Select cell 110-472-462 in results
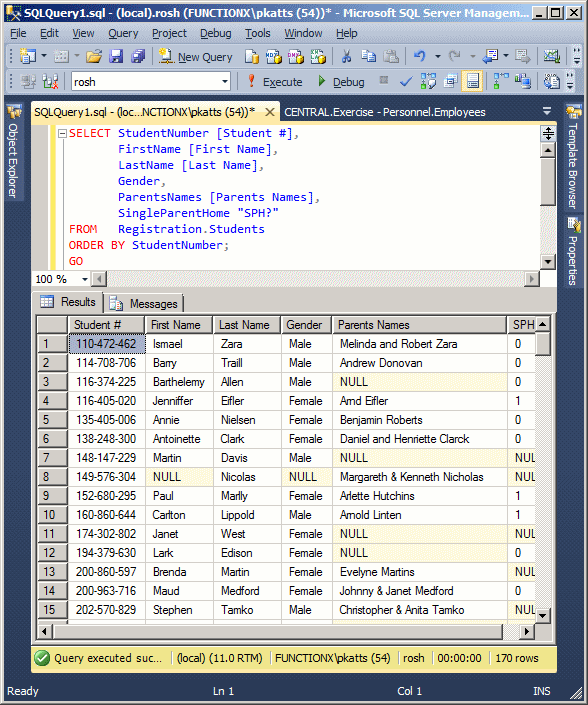 click(107, 344)
